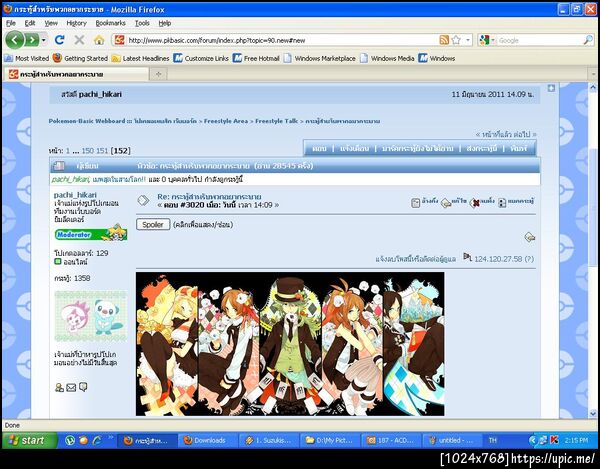Click the Google search box
This screenshot has width=600, height=469.
click(x=540, y=40)
